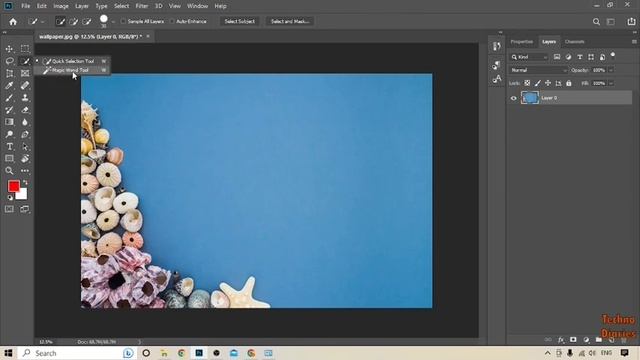The image size is (640, 360).
Task: Click the Select Subject button
Action: coord(240,21)
